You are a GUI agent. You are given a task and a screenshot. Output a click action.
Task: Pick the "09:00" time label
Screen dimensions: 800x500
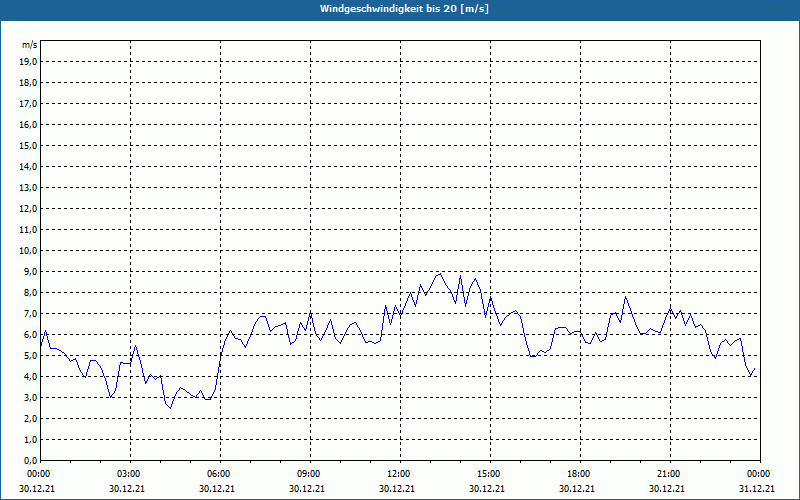(x=310, y=474)
